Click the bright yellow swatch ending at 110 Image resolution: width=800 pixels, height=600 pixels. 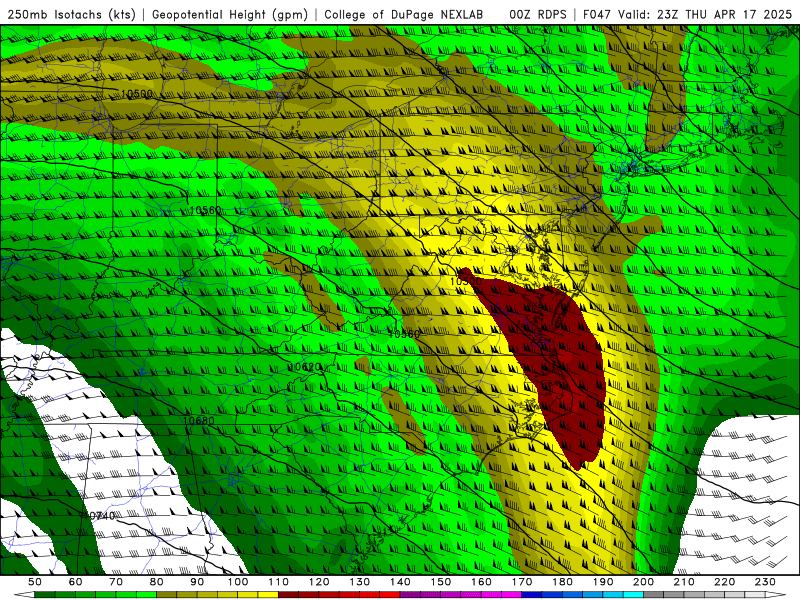coord(268,595)
